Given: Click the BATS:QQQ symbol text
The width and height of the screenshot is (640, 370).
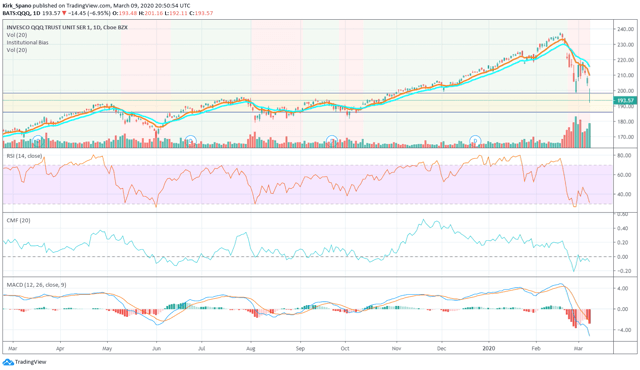Looking at the screenshot, I should click(x=16, y=13).
